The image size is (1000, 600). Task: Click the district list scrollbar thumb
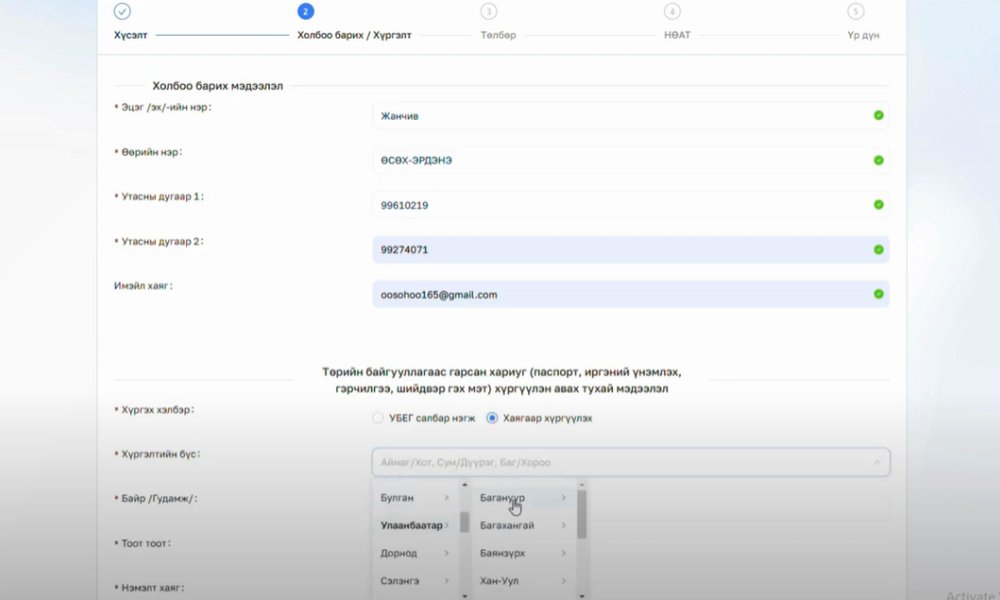(x=582, y=514)
